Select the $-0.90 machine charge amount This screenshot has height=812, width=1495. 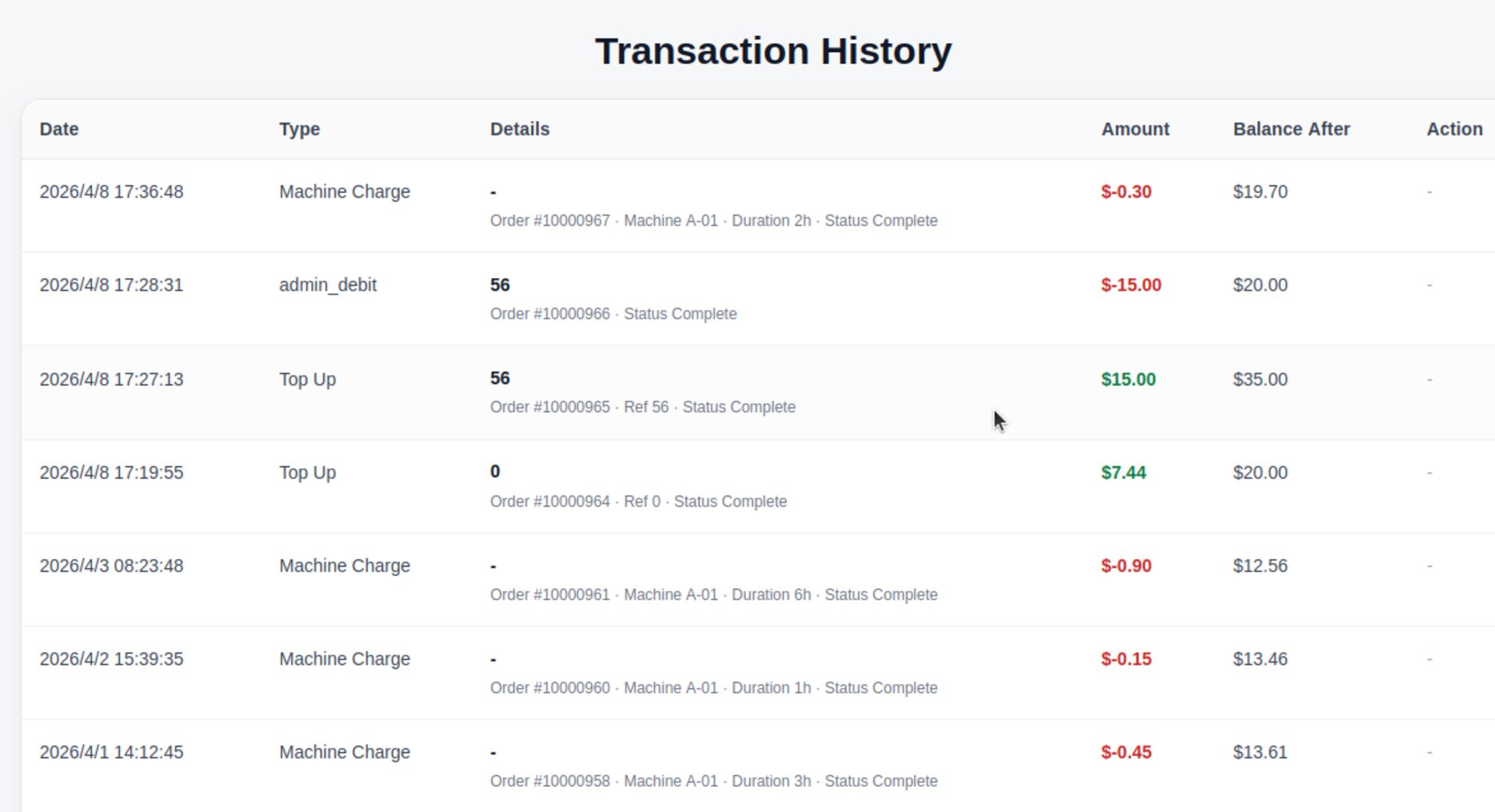tap(1126, 566)
